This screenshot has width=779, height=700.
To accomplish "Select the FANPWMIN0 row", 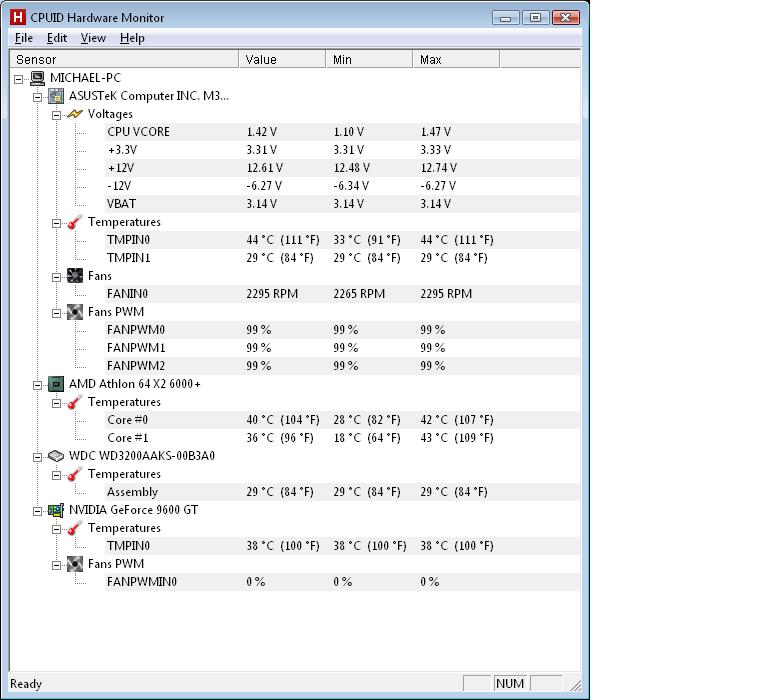I will point(342,582).
